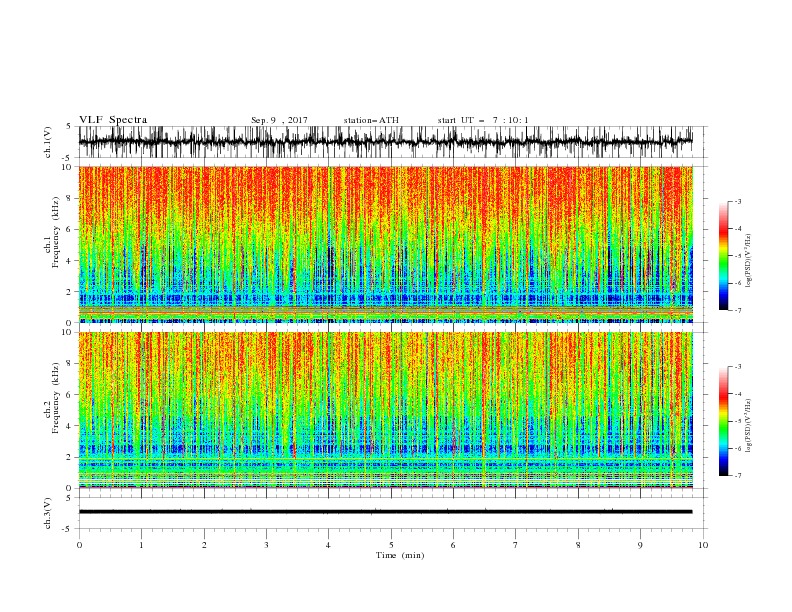Click time axis tick label '5'
Screen dimensions: 792x612
click(391, 545)
